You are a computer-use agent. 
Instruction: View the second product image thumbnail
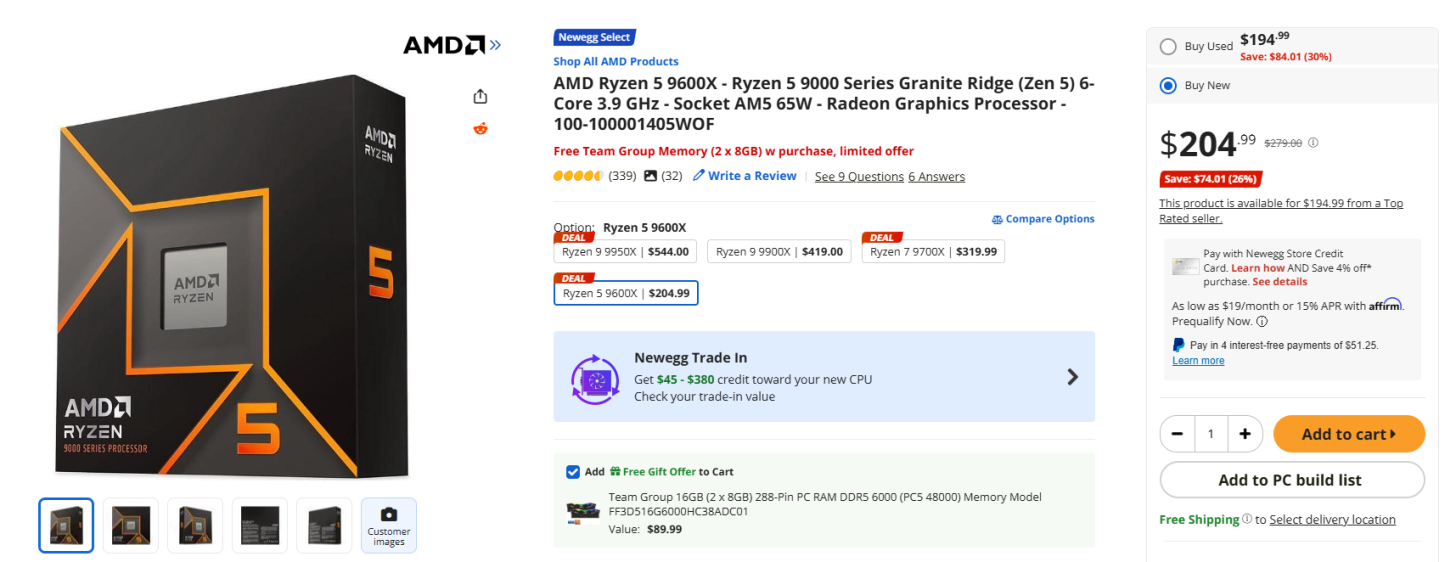click(x=131, y=525)
